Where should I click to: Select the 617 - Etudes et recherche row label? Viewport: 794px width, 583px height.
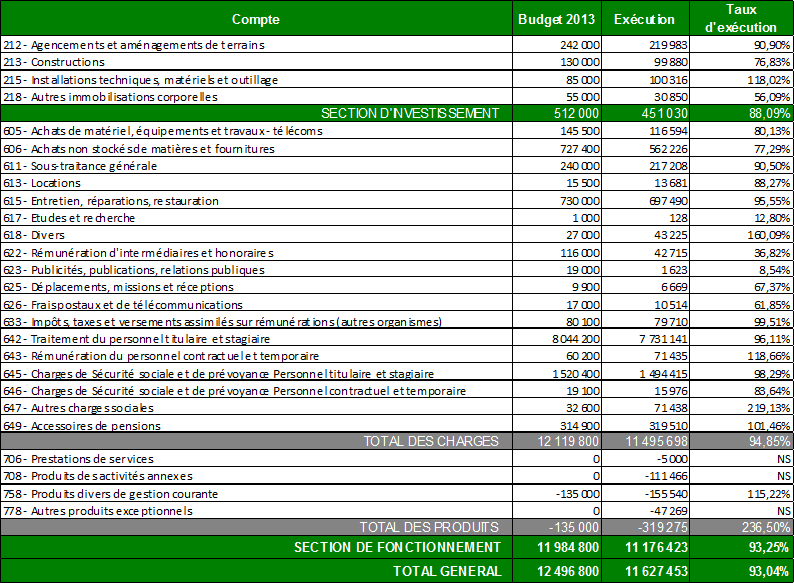click(69, 218)
